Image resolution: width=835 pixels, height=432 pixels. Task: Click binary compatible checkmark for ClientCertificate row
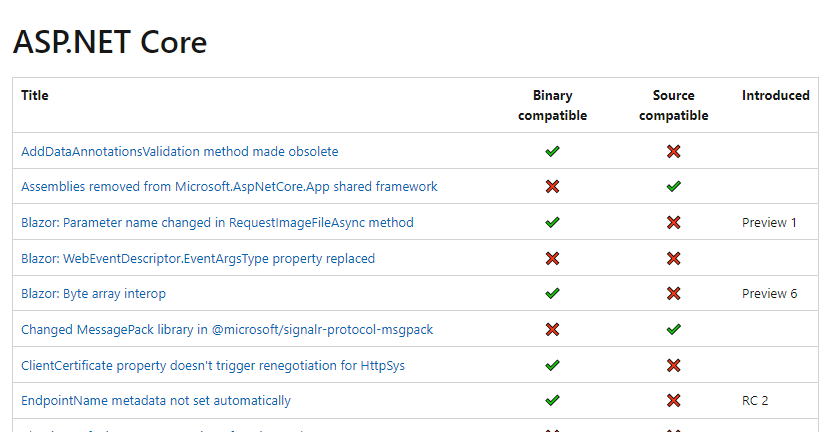[x=552, y=365]
